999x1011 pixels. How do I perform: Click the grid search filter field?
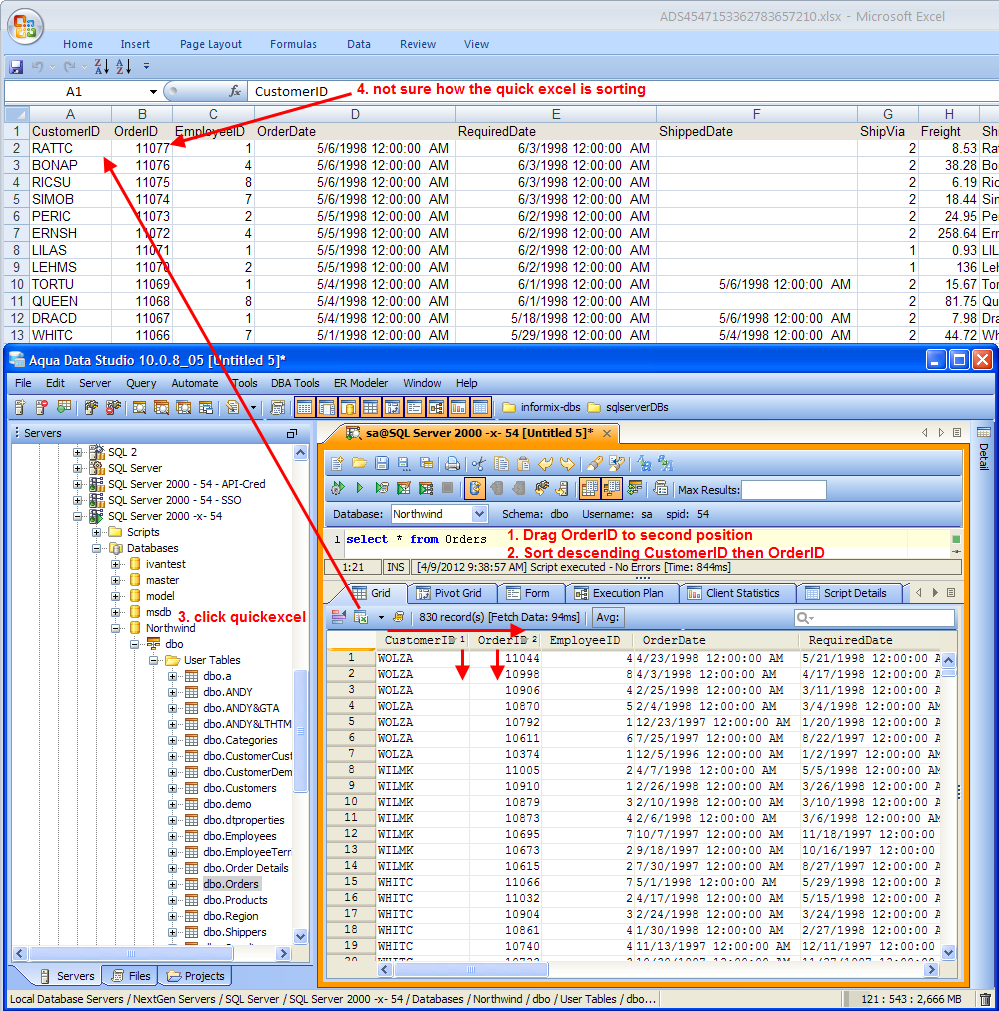tap(875, 618)
